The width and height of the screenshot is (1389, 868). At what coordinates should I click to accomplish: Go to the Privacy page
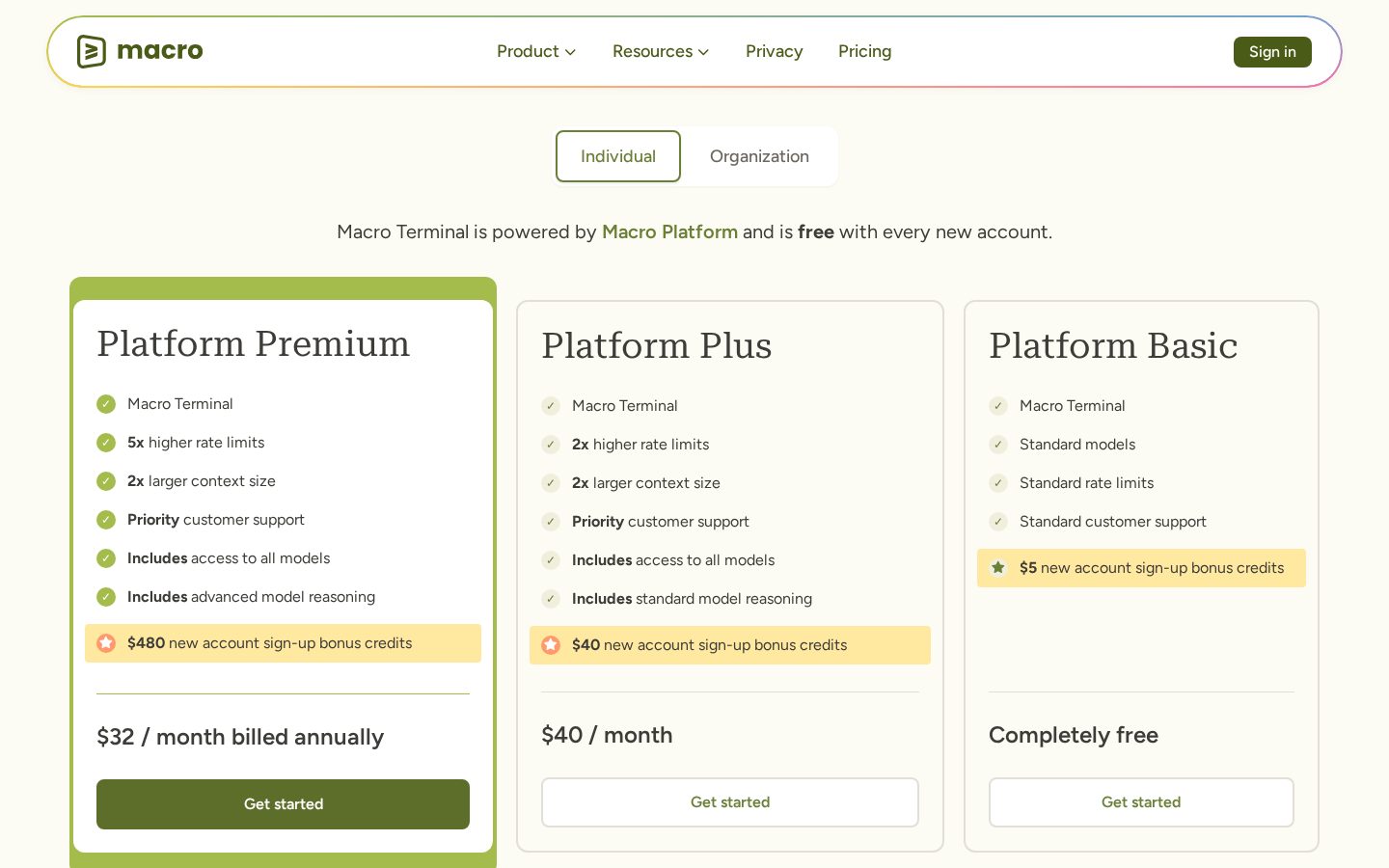tap(774, 51)
